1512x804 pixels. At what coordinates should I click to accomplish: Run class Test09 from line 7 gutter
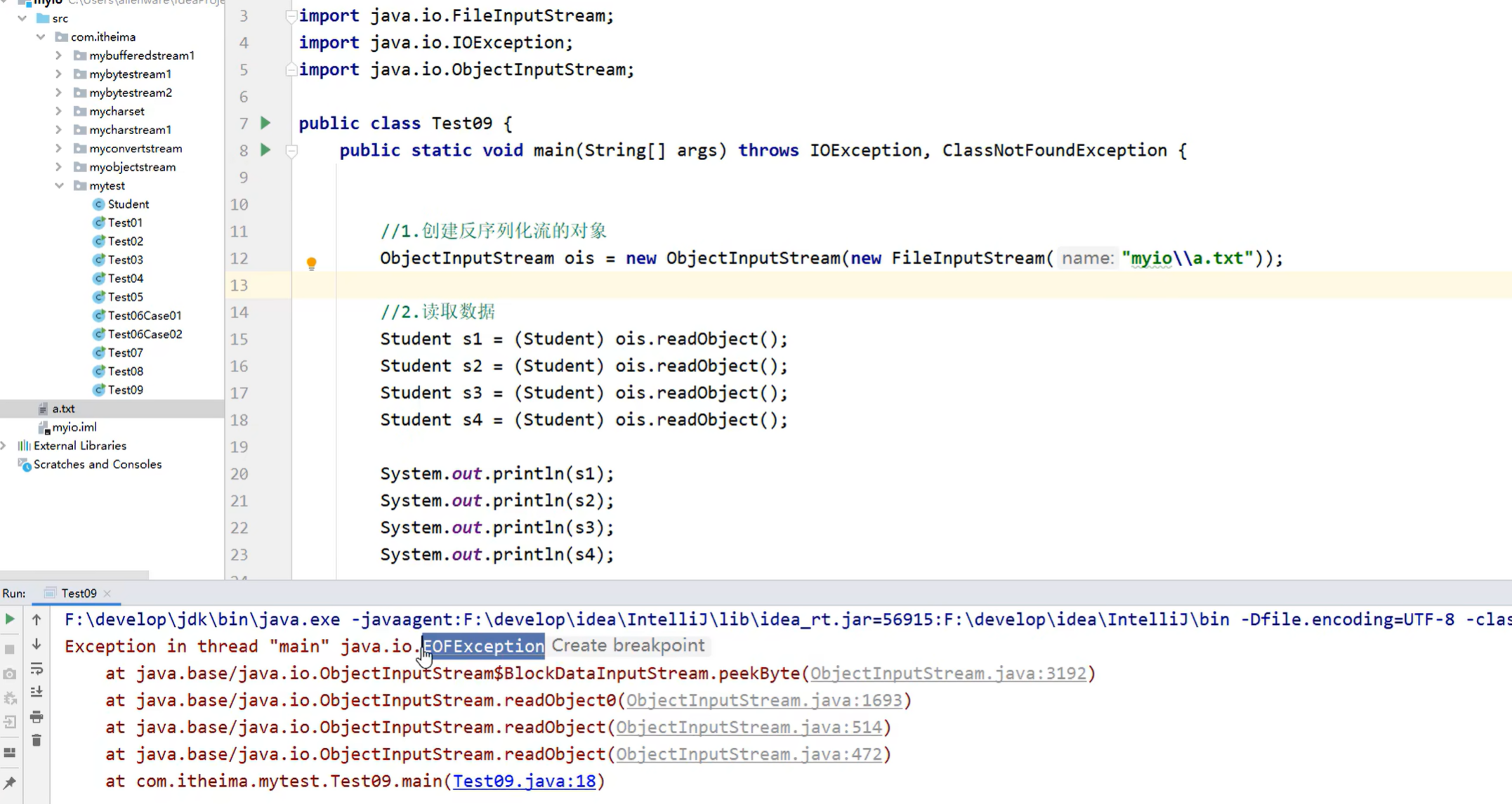click(x=265, y=123)
